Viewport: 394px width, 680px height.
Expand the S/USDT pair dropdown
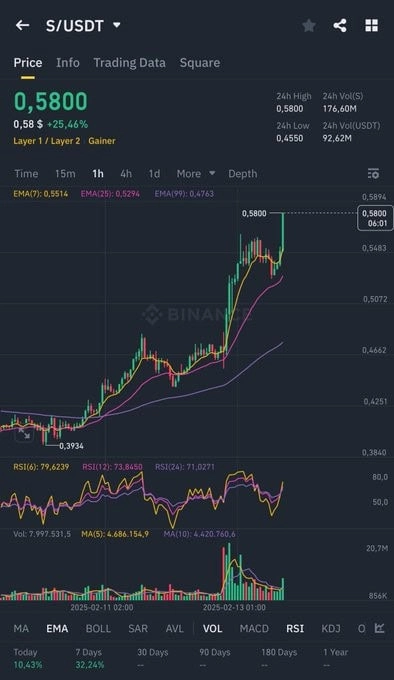(x=117, y=25)
